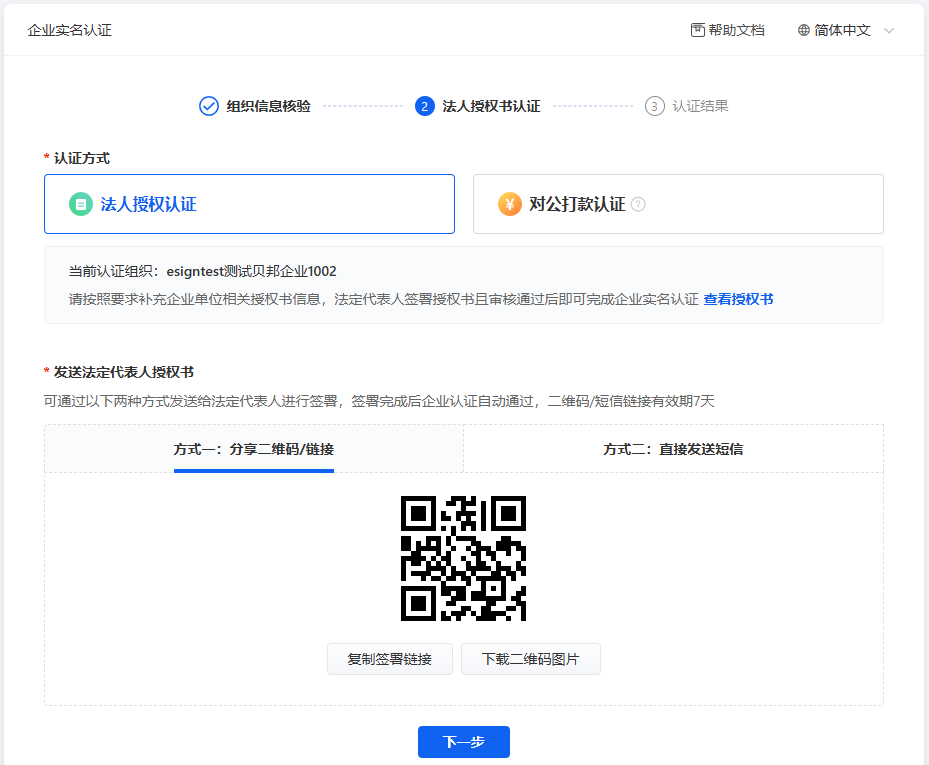929x765 pixels.
Task: Click the completed checkmark step icon
Action: [x=209, y=106]
